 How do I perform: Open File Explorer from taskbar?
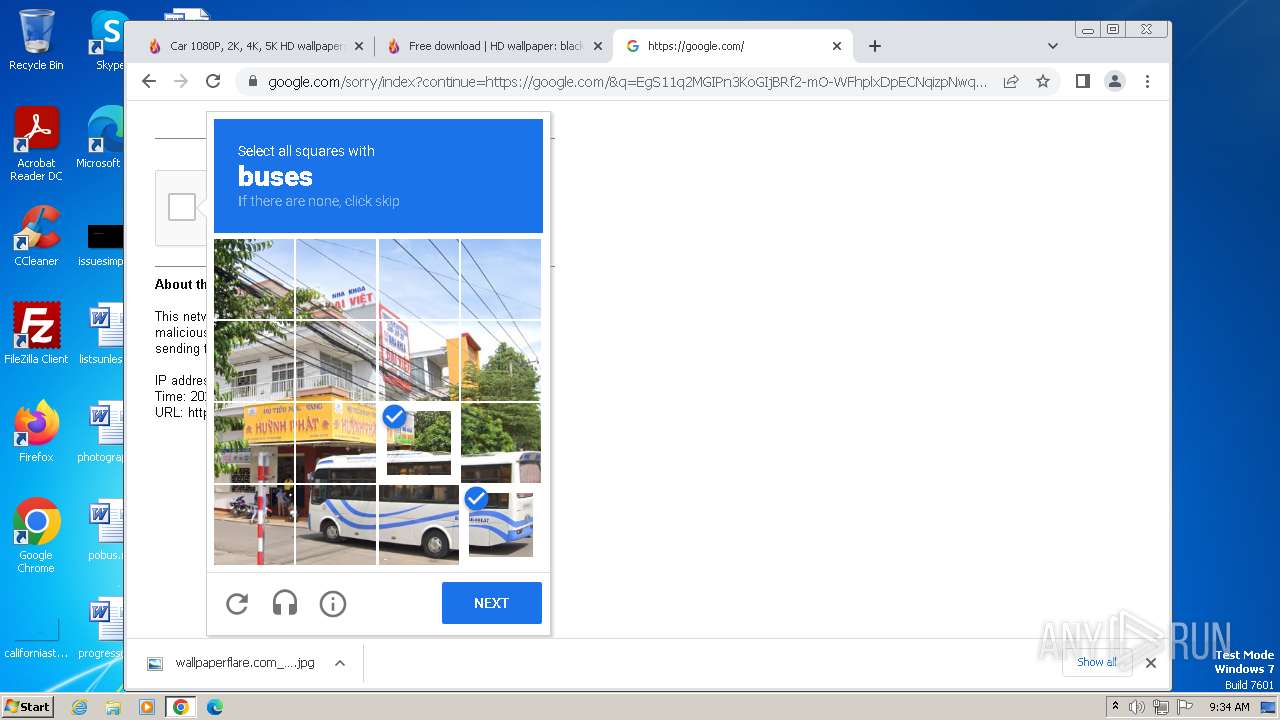point(113,707)
